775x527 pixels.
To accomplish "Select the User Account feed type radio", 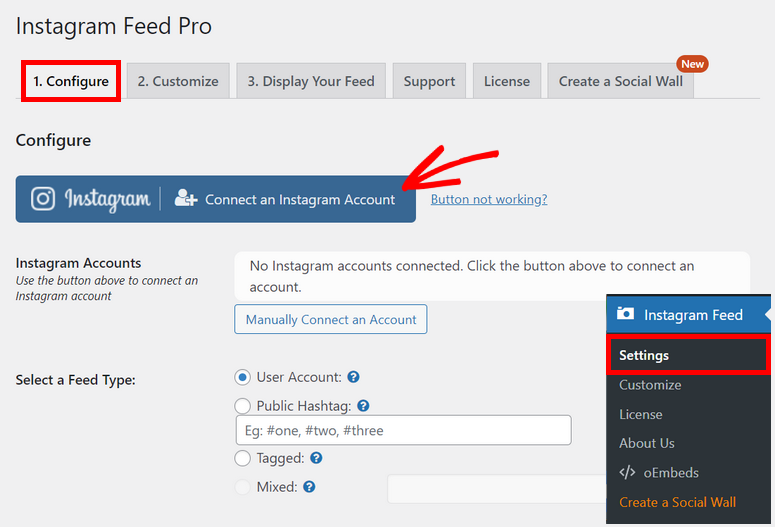I will pyautogui.click(x=242, y=378).
